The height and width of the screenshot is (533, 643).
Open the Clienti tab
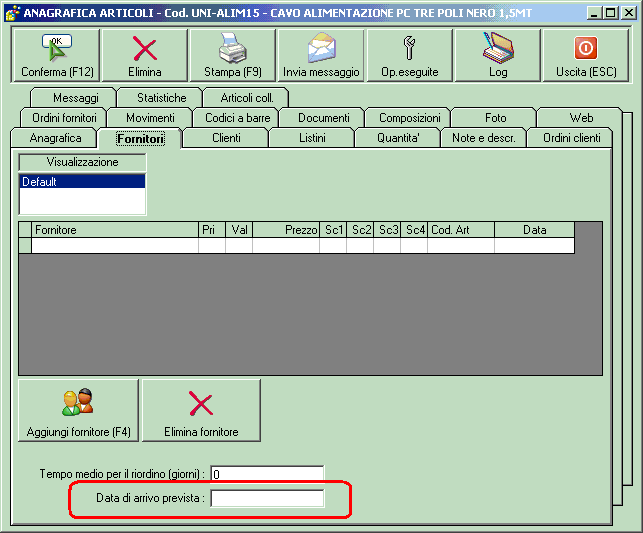226,138
